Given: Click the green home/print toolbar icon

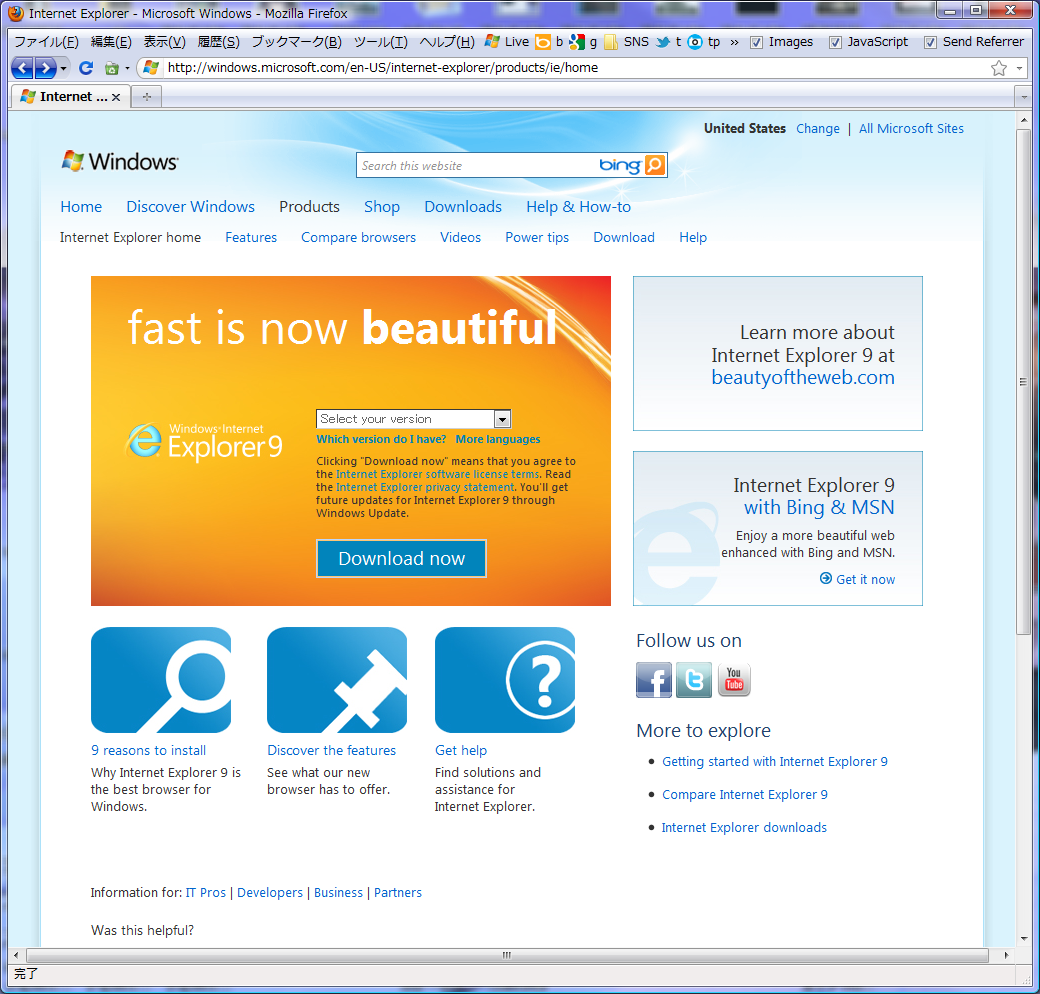Looking at the screenshot, I should pyautogui.click(x=111, y=68).
